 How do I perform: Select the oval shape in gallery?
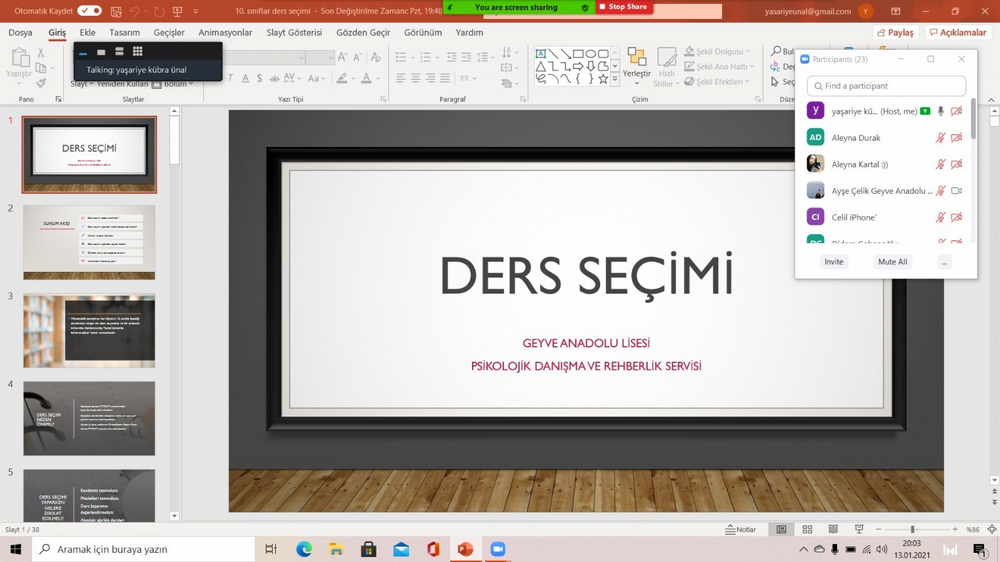pos(591,54)
